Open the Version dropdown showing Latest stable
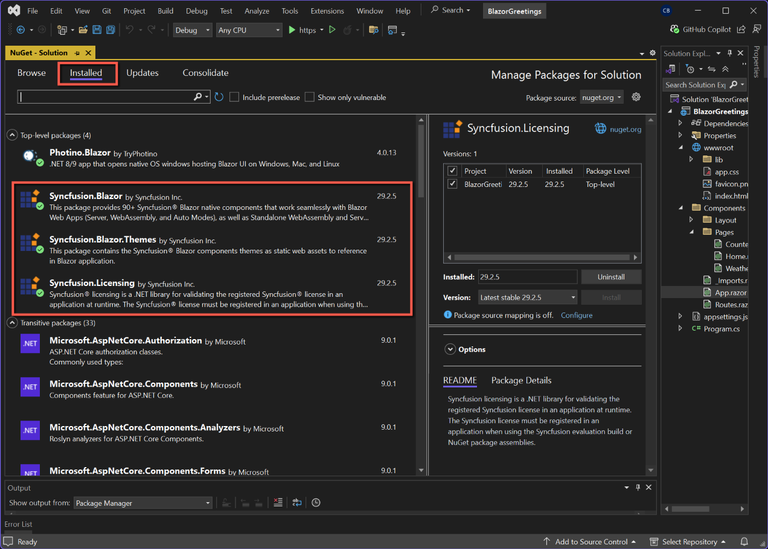Image resolution: width=768 pixels, height=549 pixels. [528, 297]
